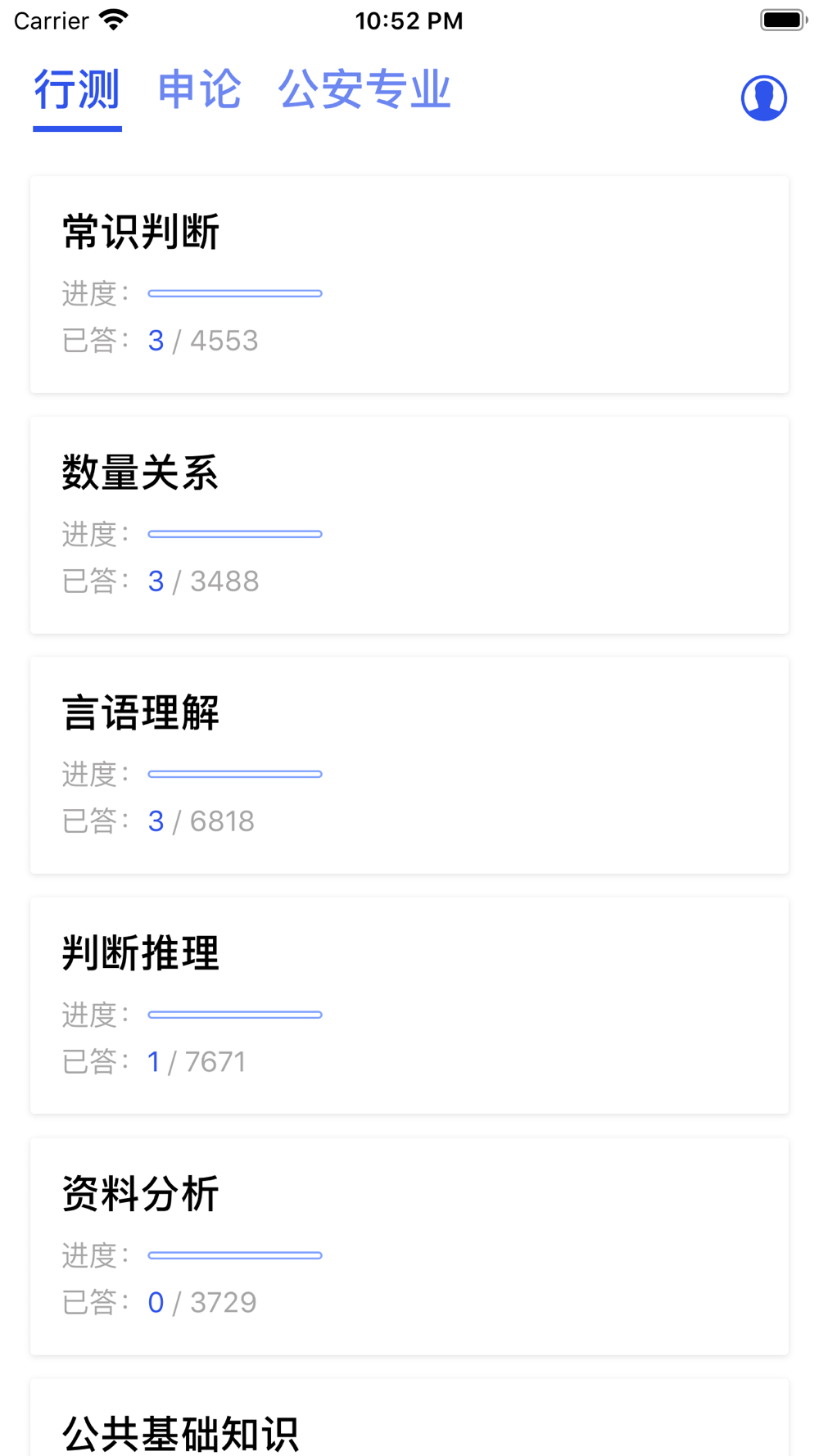Click the 判断推理 progress bar
Screen dimensions: 819x1456
tap(235, 1015)
